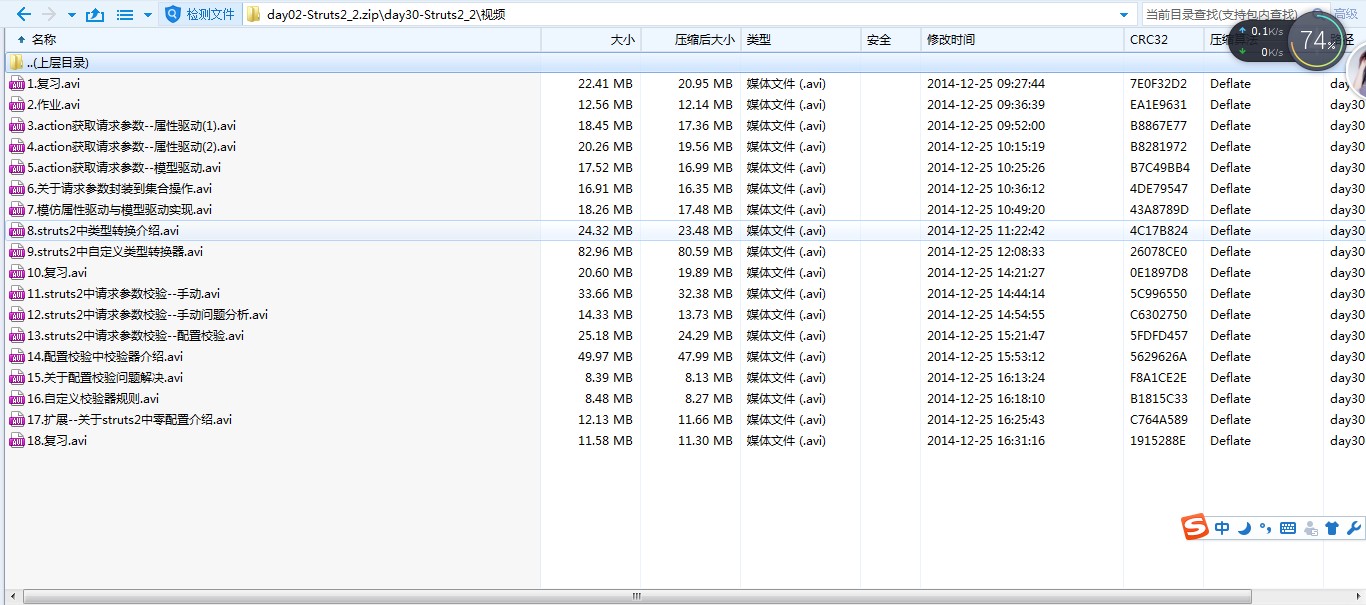
Task: Click file icon of 5.action获取请求参数--模型驱动.avi
Action: [x=17, y=167]
